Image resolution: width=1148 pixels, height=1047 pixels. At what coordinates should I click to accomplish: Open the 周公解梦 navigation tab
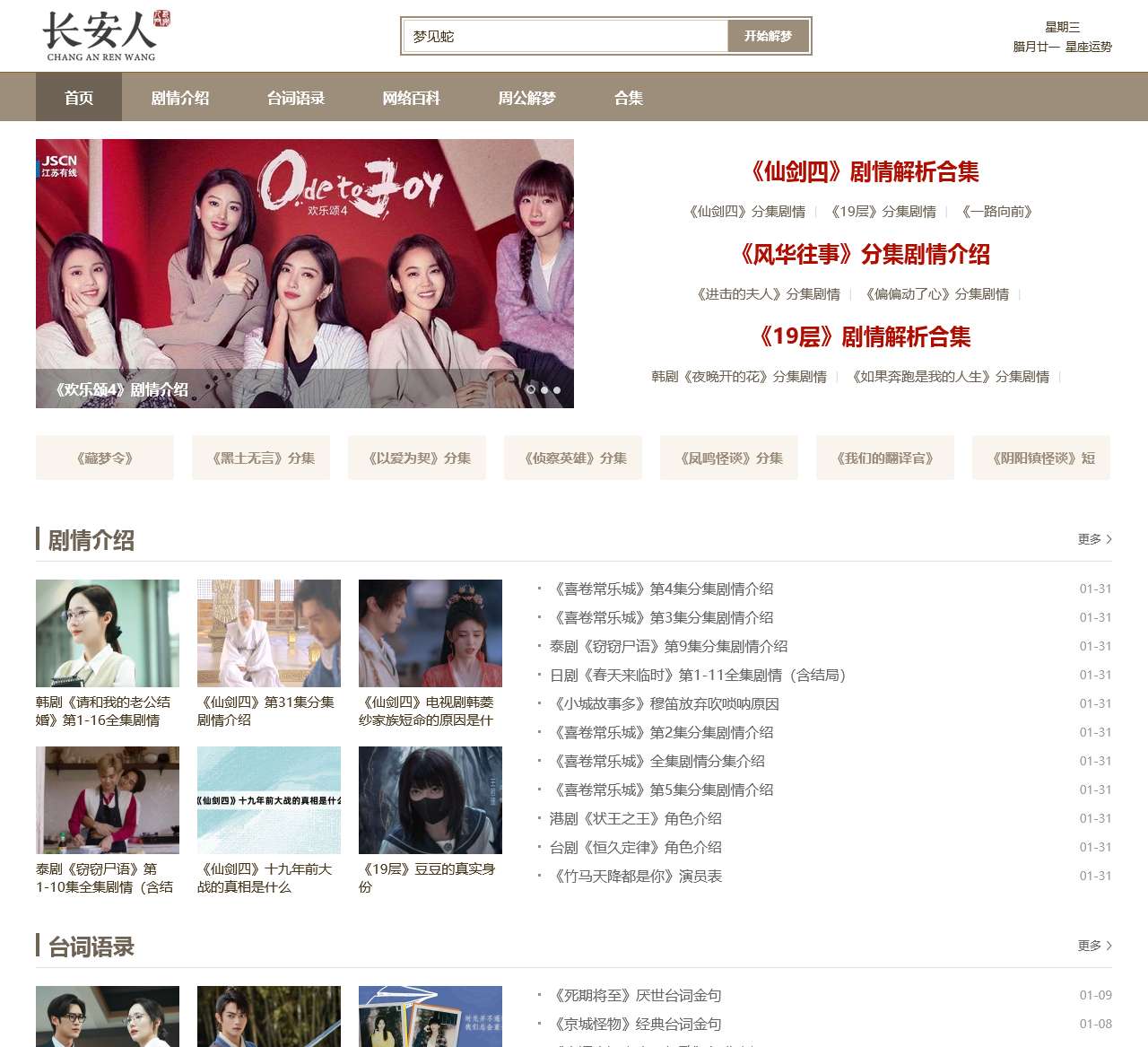coord(527,98)
